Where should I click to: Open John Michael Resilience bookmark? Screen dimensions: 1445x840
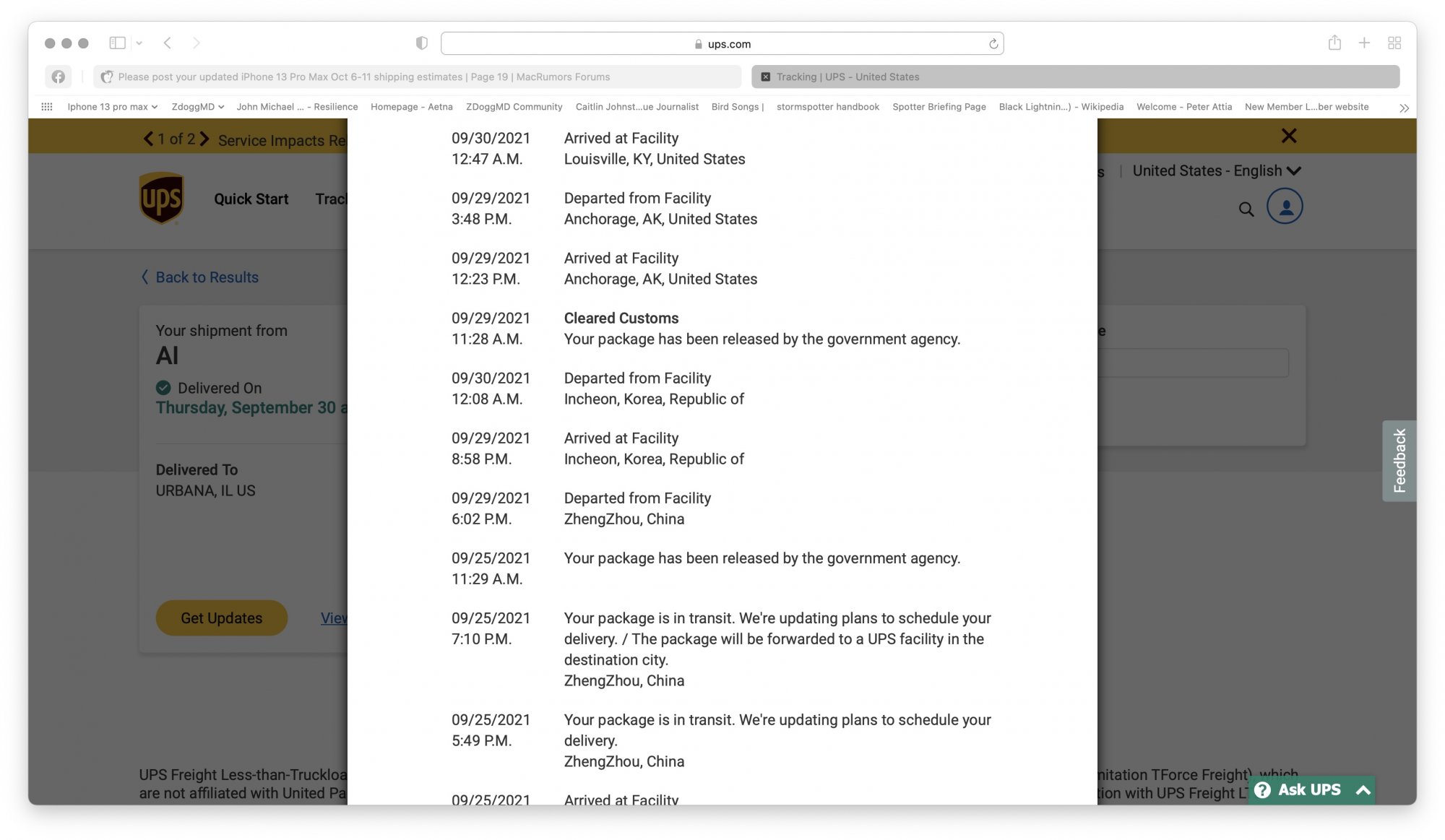tap(297, 107)
